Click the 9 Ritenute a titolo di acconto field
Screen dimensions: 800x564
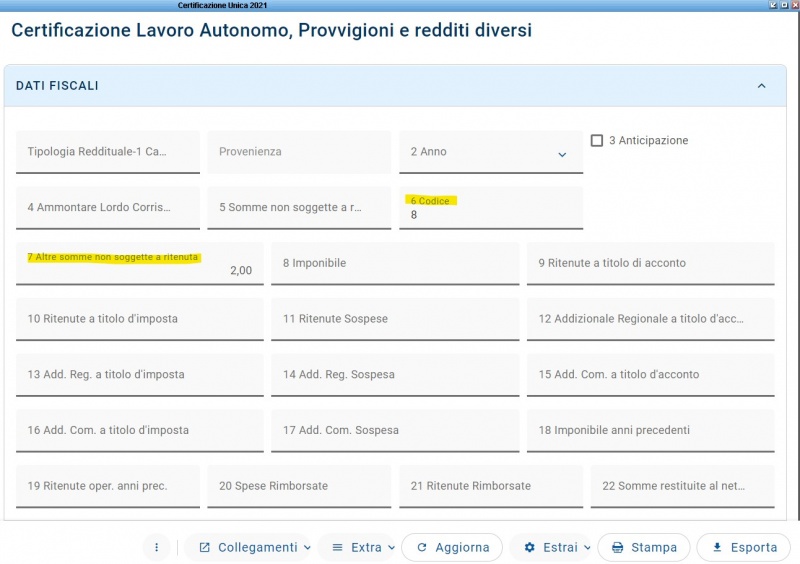click(x=651, y=263)
